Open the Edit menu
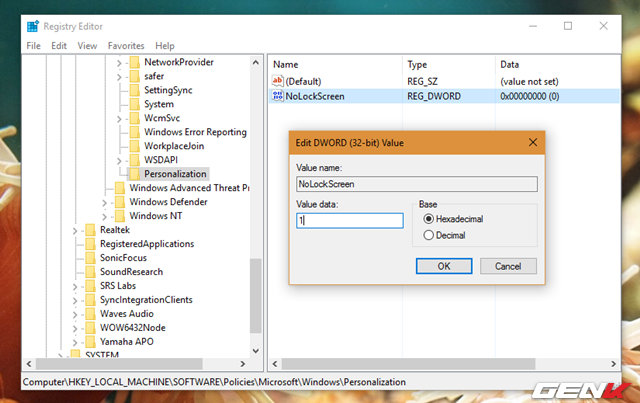This screenshot has width=640, height=403. 59,46
